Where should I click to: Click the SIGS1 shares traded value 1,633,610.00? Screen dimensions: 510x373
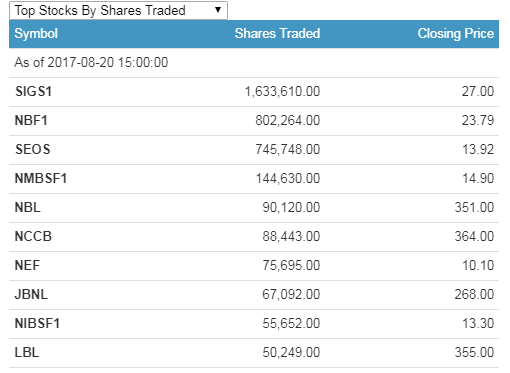[282, 91]
